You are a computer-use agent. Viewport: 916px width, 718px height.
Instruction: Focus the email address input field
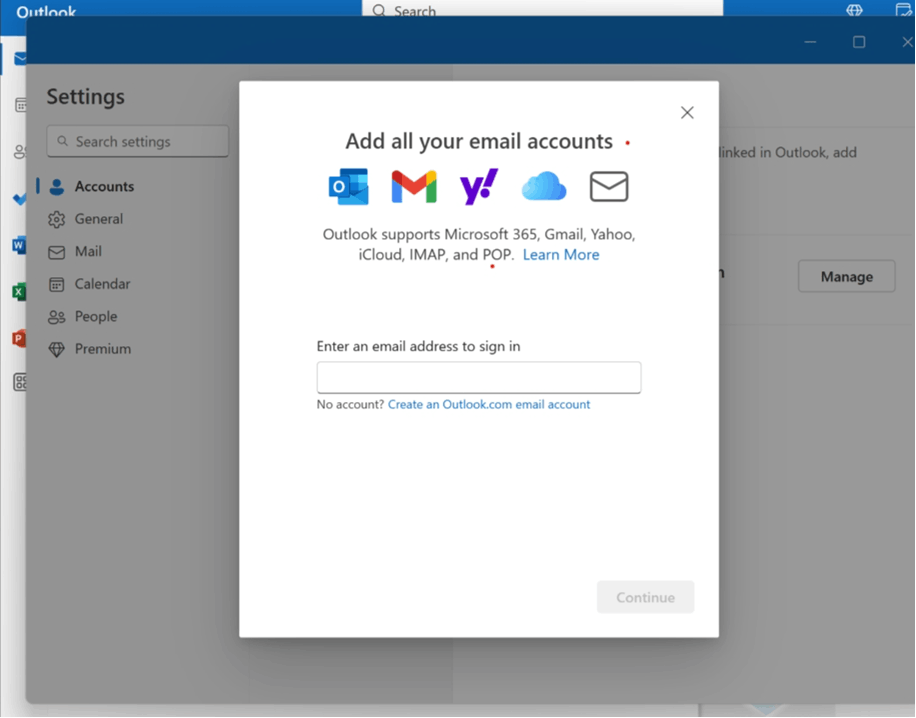point(478,377)
